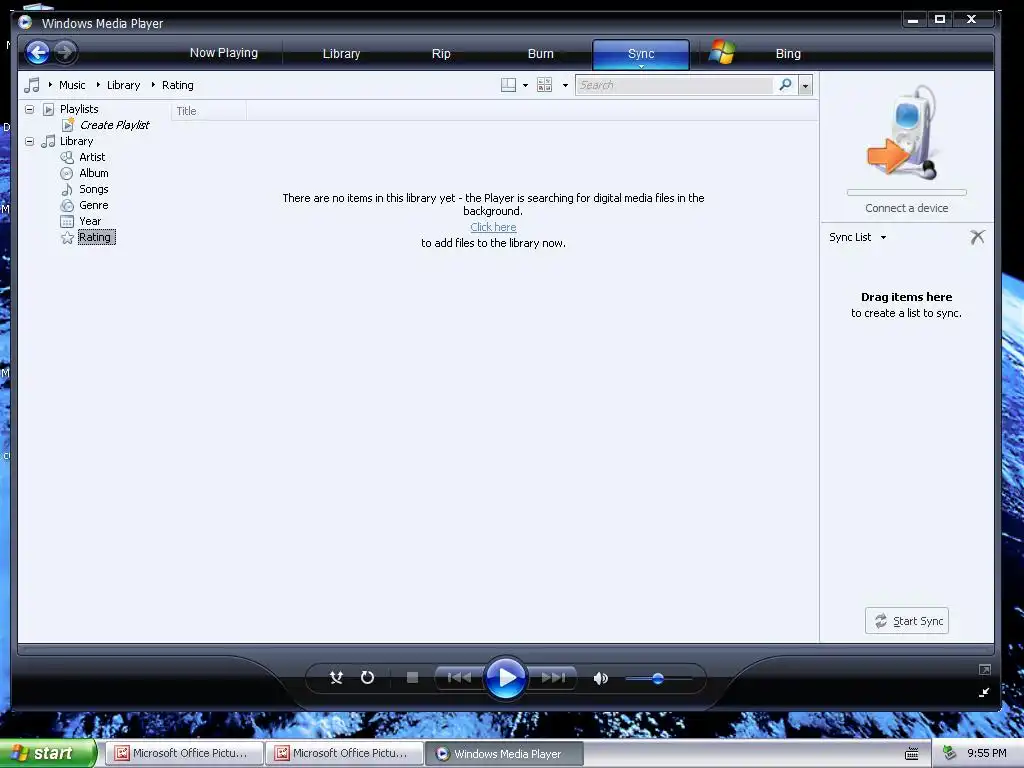Adjust the volume slider
Image resolution: width=1024 pixels, height=768 pixels.
coord(658,679)
